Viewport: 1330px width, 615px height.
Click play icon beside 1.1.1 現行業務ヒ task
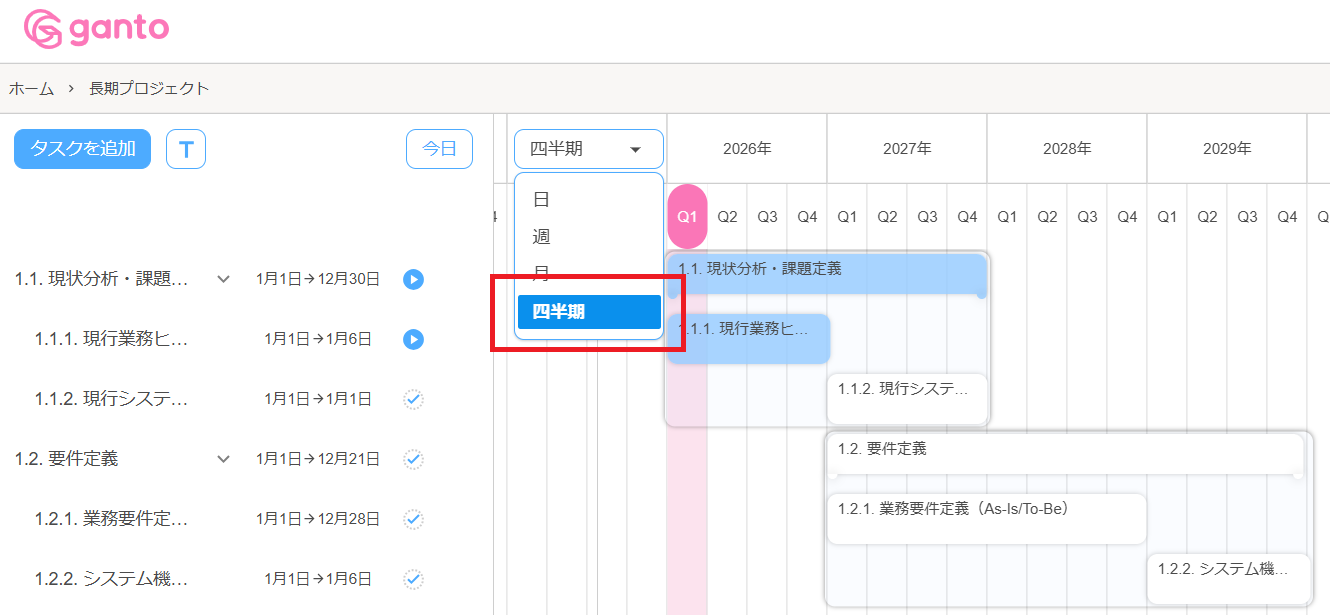pyautogui.click(x=413, y=339)
